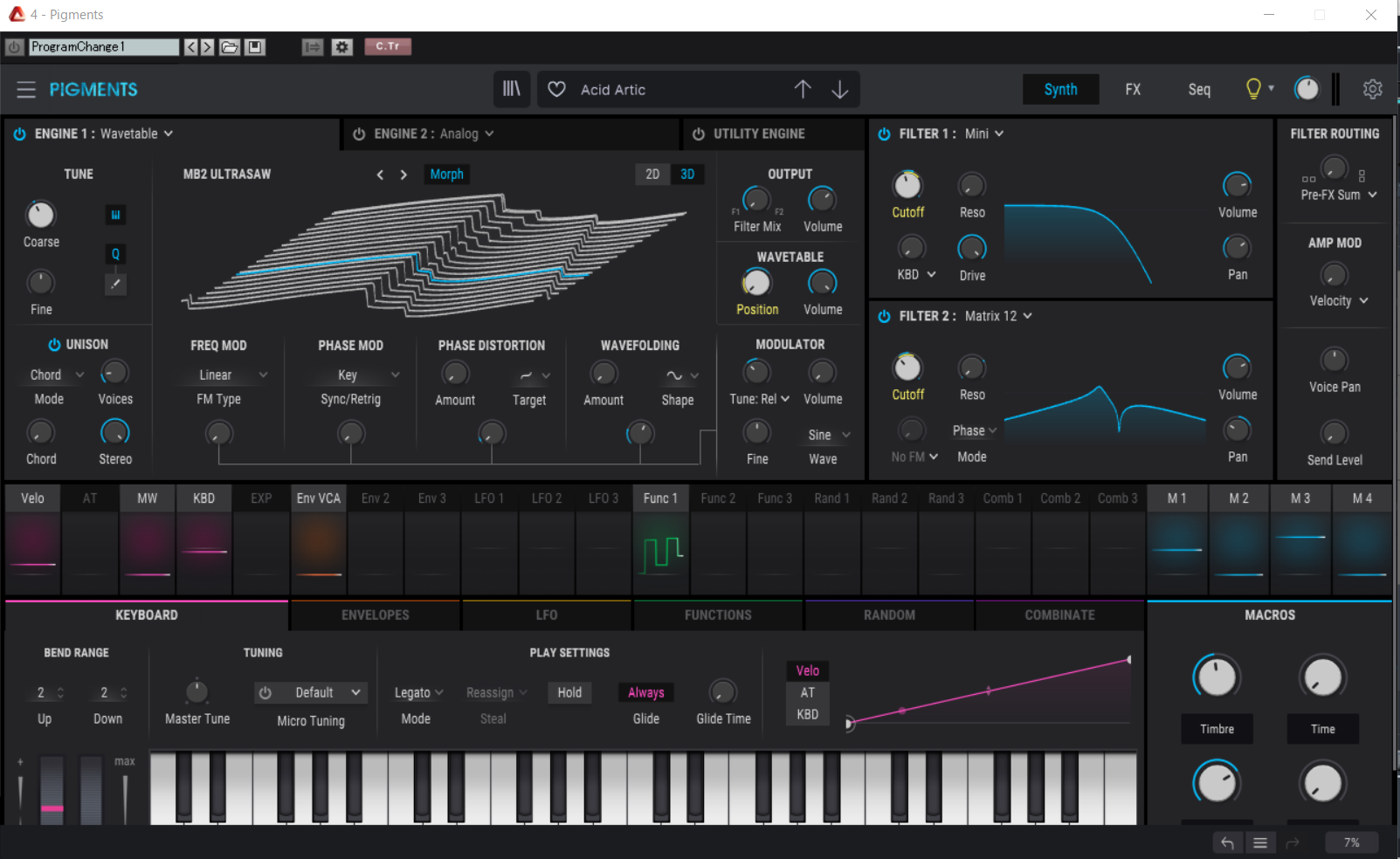Adjust the master volume knob in header
1400x859 pixels.
[1307, 88]
